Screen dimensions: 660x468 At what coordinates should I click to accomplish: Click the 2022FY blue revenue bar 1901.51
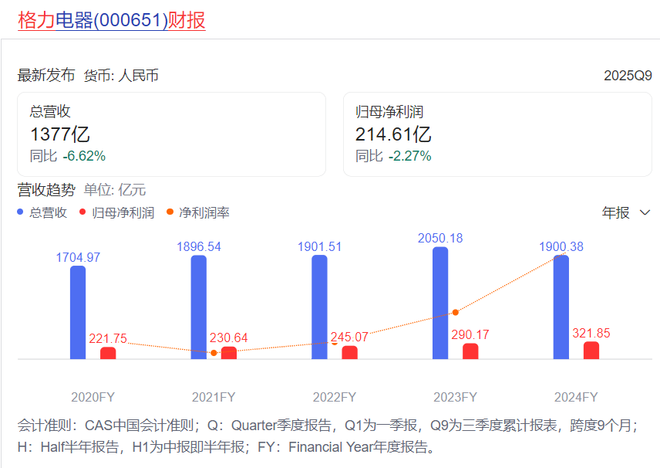click(x=319, y=307)
